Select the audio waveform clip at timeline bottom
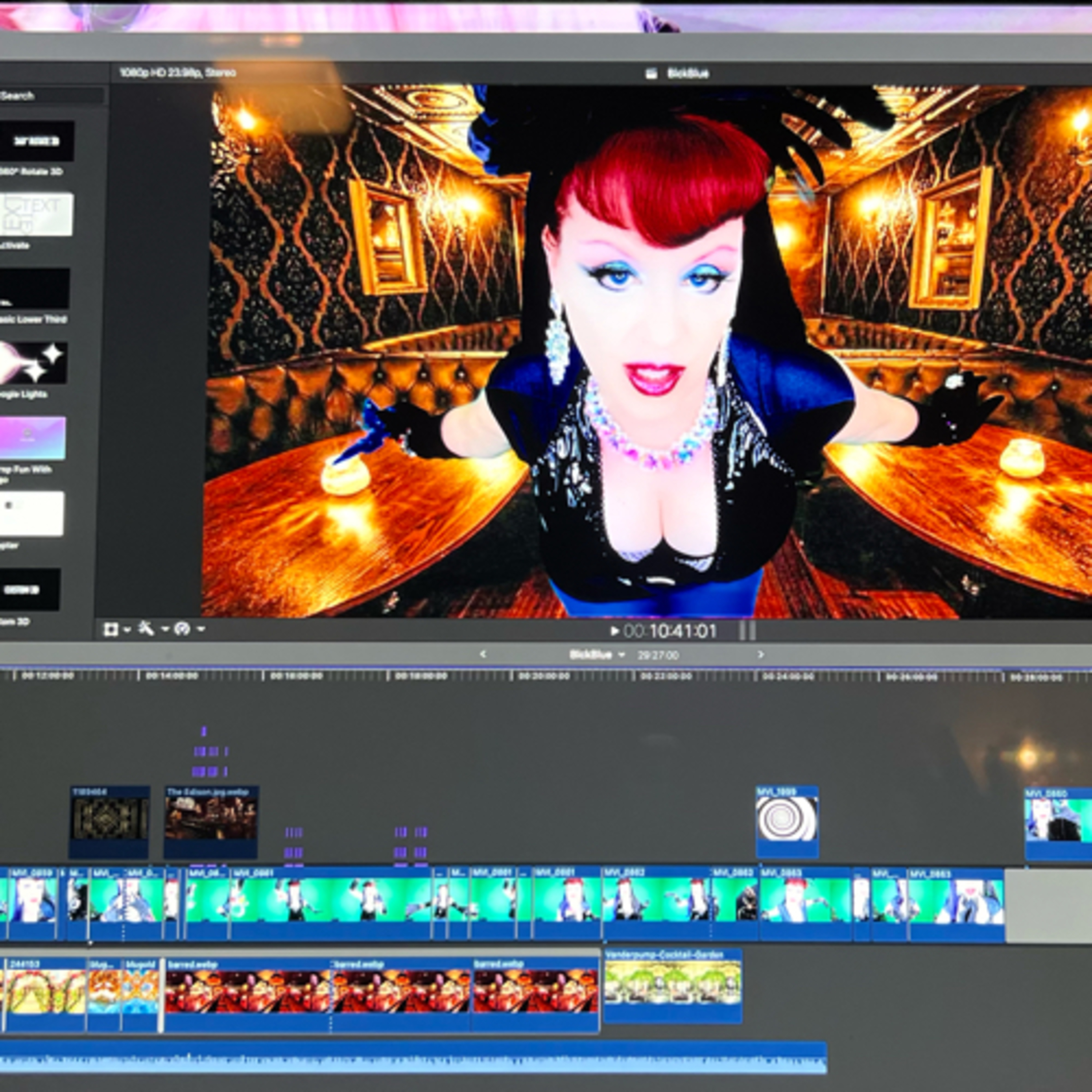 coord(413,1057)
